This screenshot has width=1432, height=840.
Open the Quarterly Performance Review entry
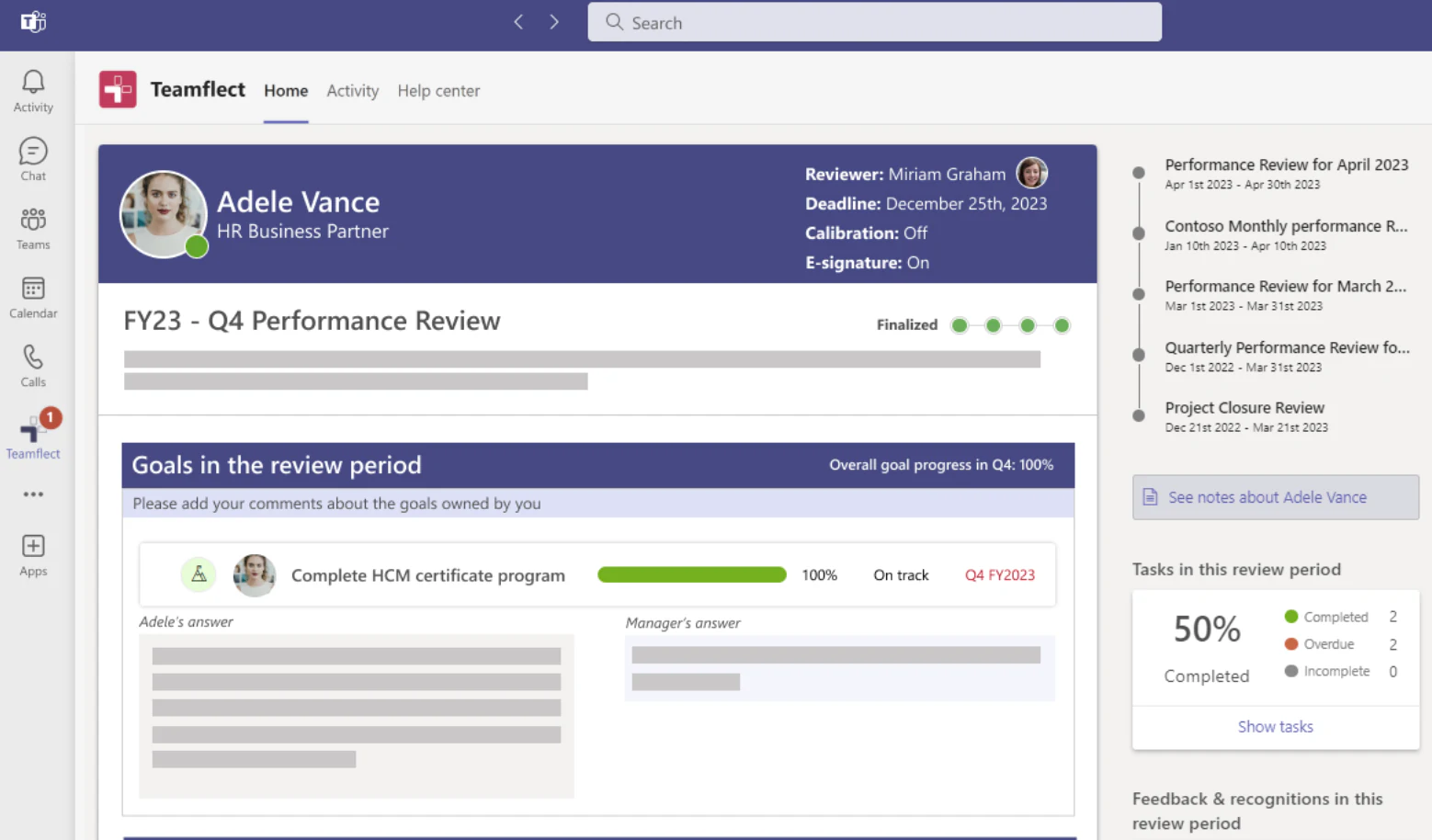pos(1287,356)
